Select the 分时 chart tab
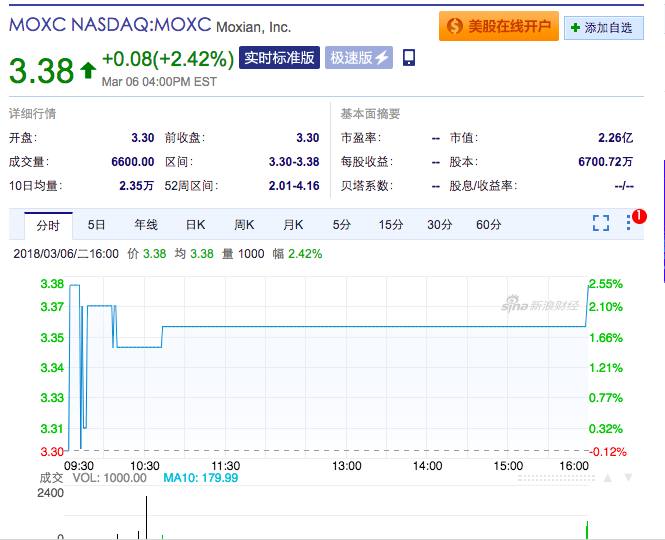Image resolution: width=665 pixels, height=540 pixels. (48, 225)
